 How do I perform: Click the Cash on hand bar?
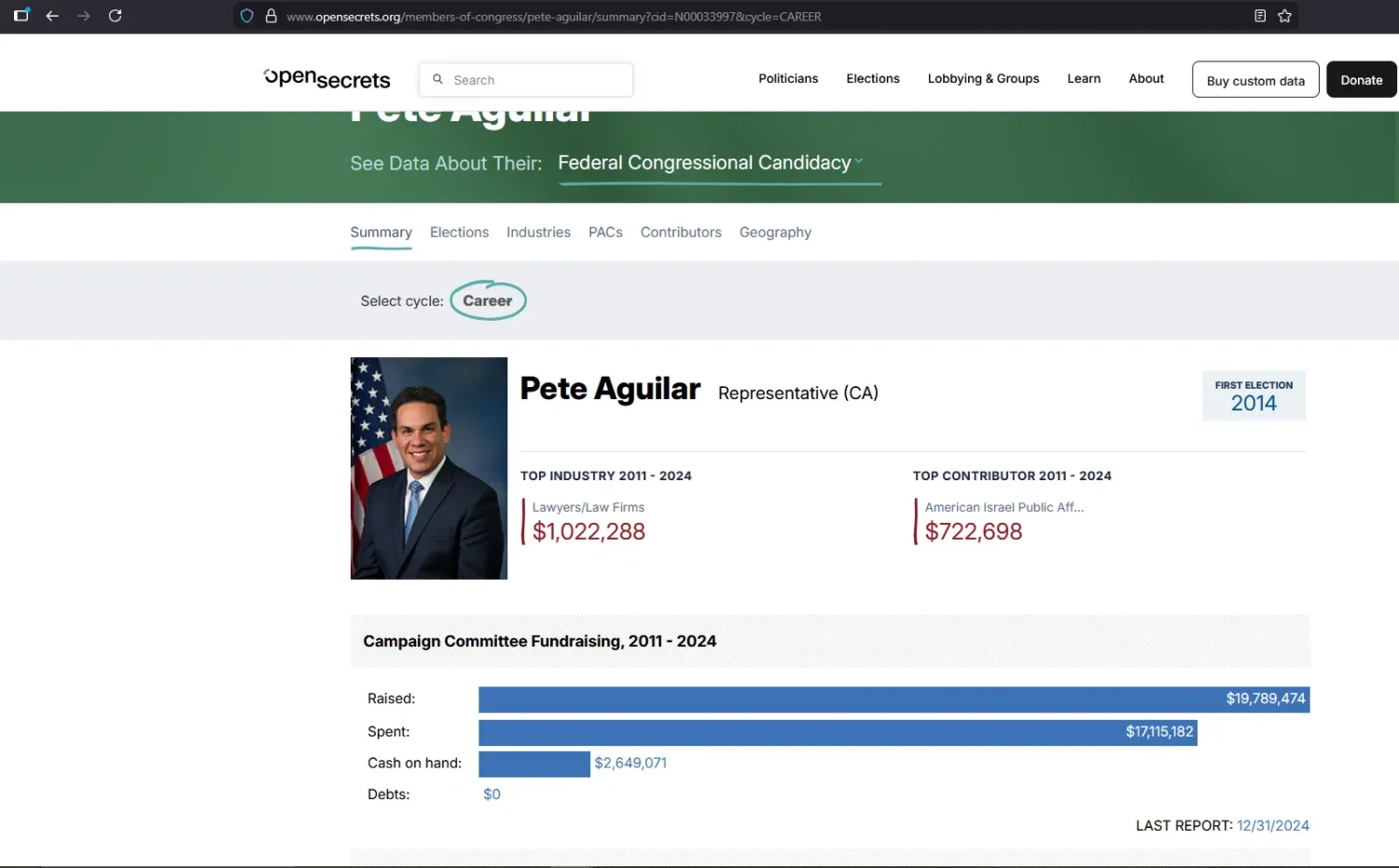[534, 764]
